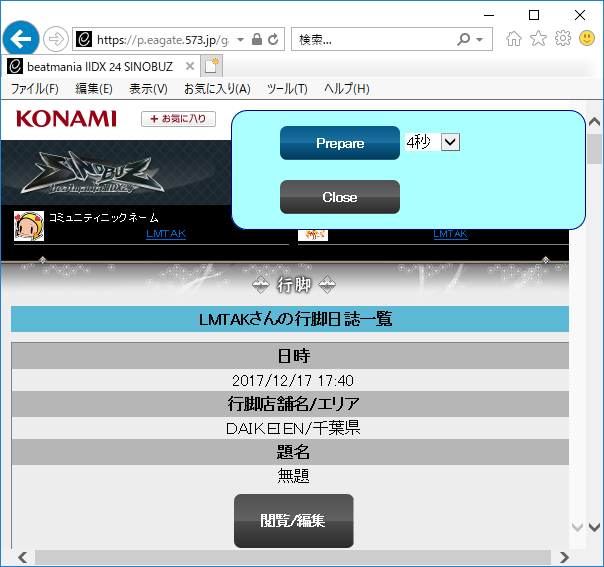Image resolution: width=604 pixels, height=567 pixels.
Task: Click the vertical scrollbar down arrow
Action: click(594, 527)
